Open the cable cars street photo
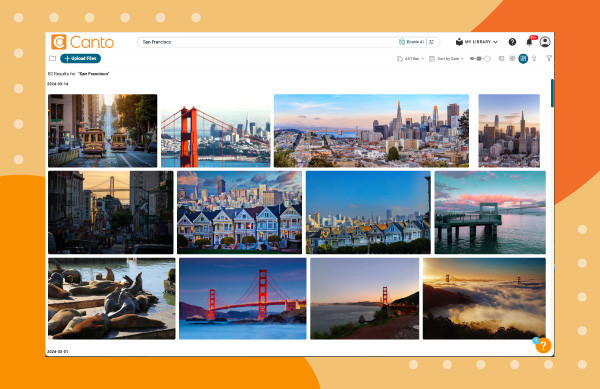This screenshot has height=389, width=600. coord(103,130)
